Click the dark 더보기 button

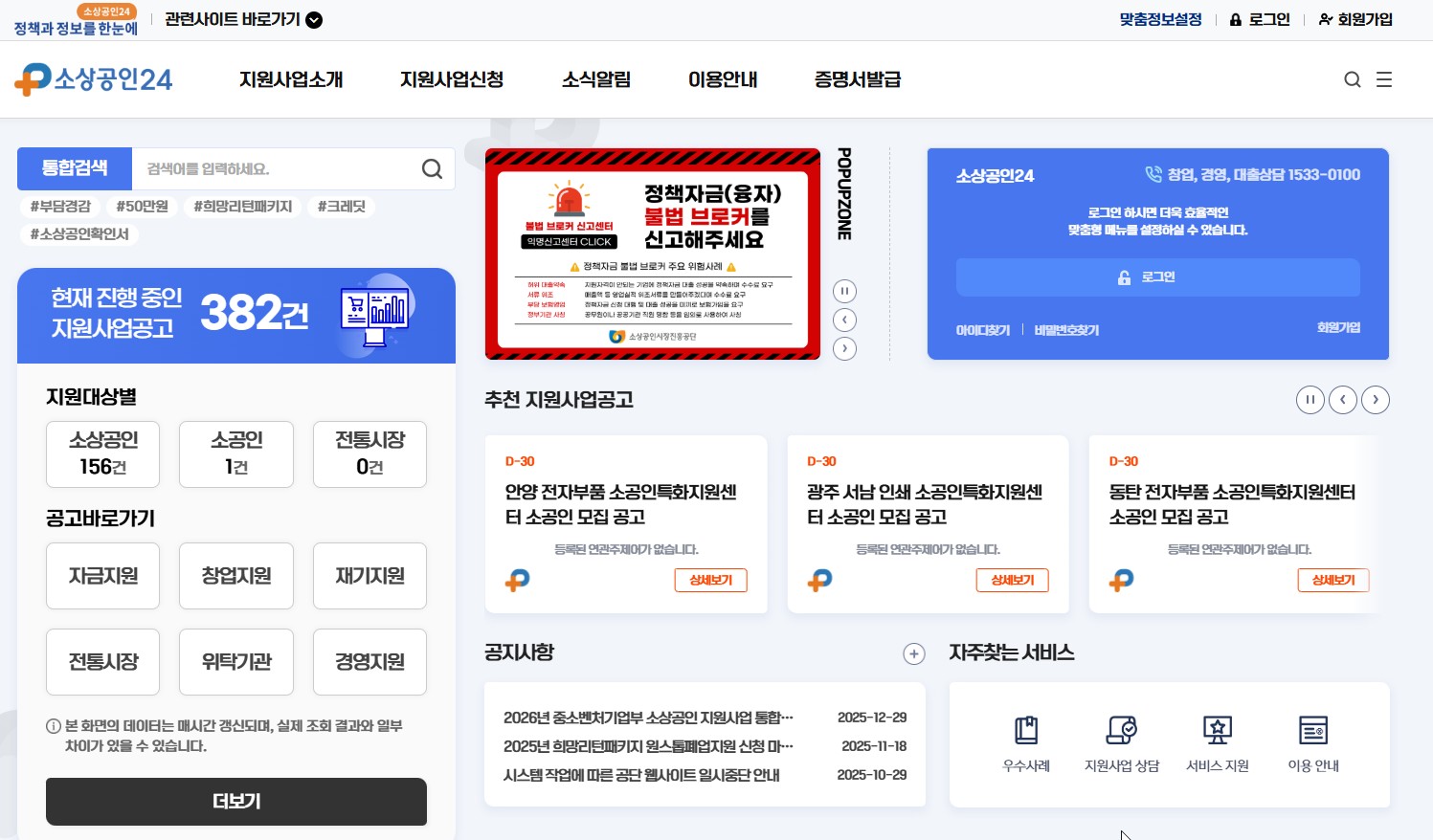click(x=236, y=802)
